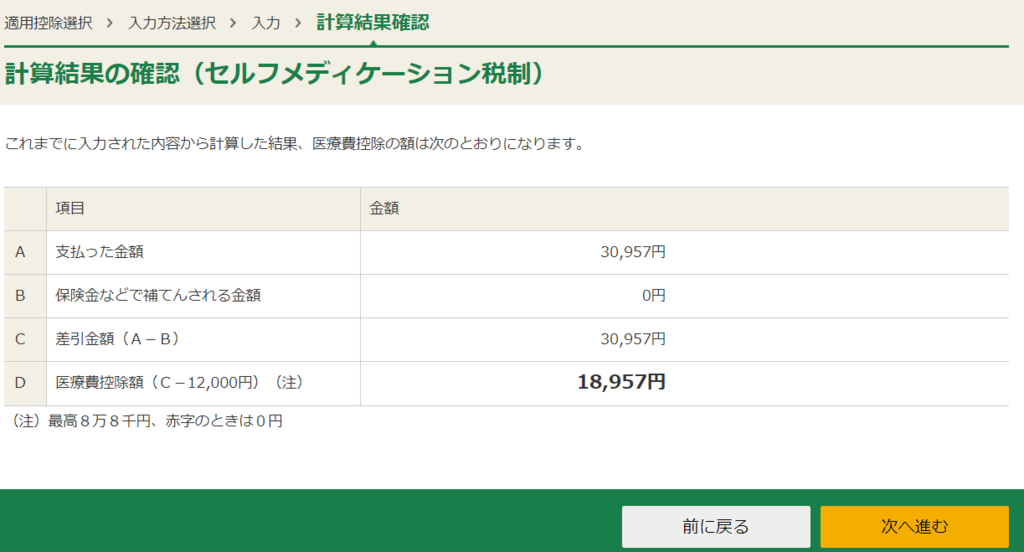
Task: Click the row label 支払った金額
Action: tap(99, 252)
